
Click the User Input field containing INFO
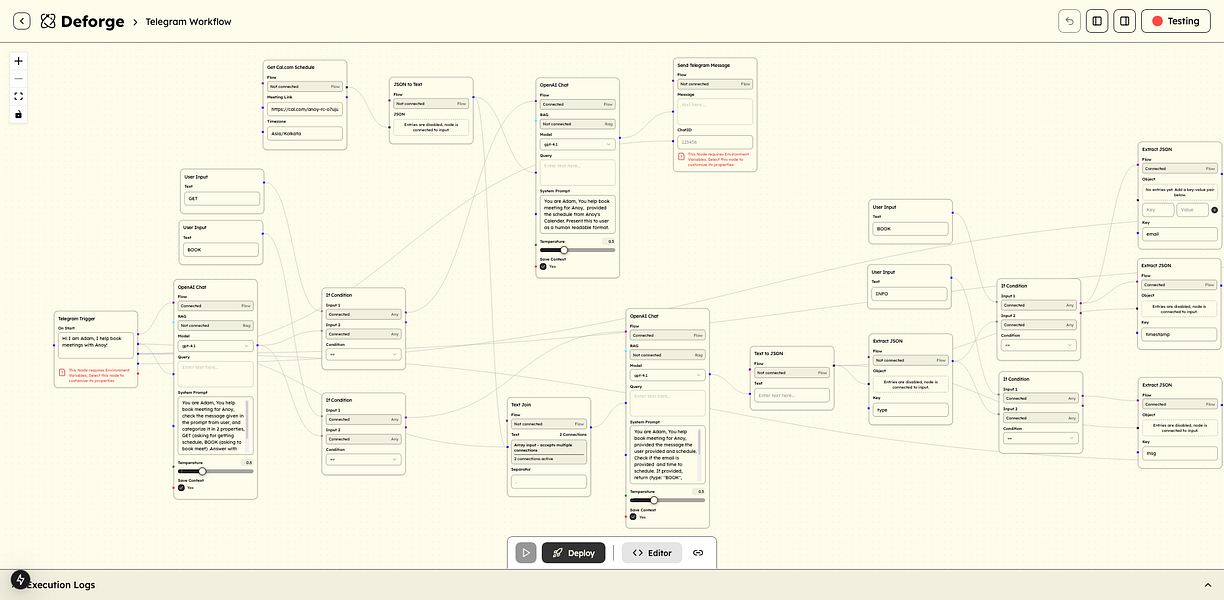pyautogui.click(x=910, y=294)
